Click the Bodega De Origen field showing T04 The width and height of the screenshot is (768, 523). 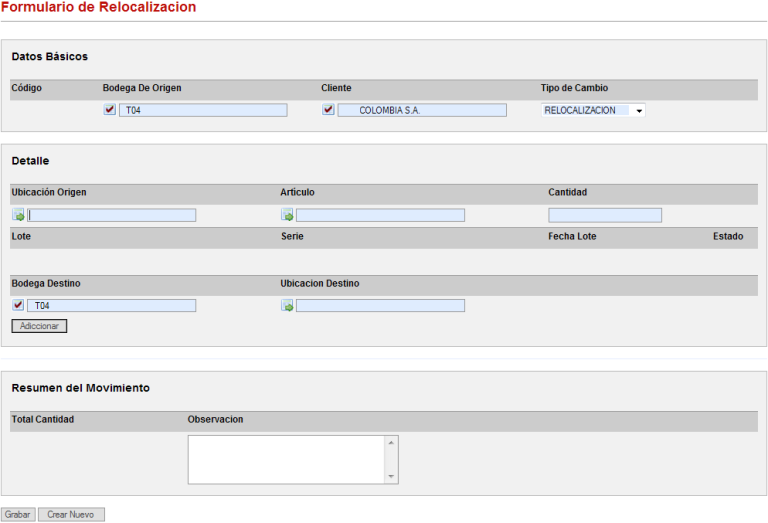(x=203, y=110)
